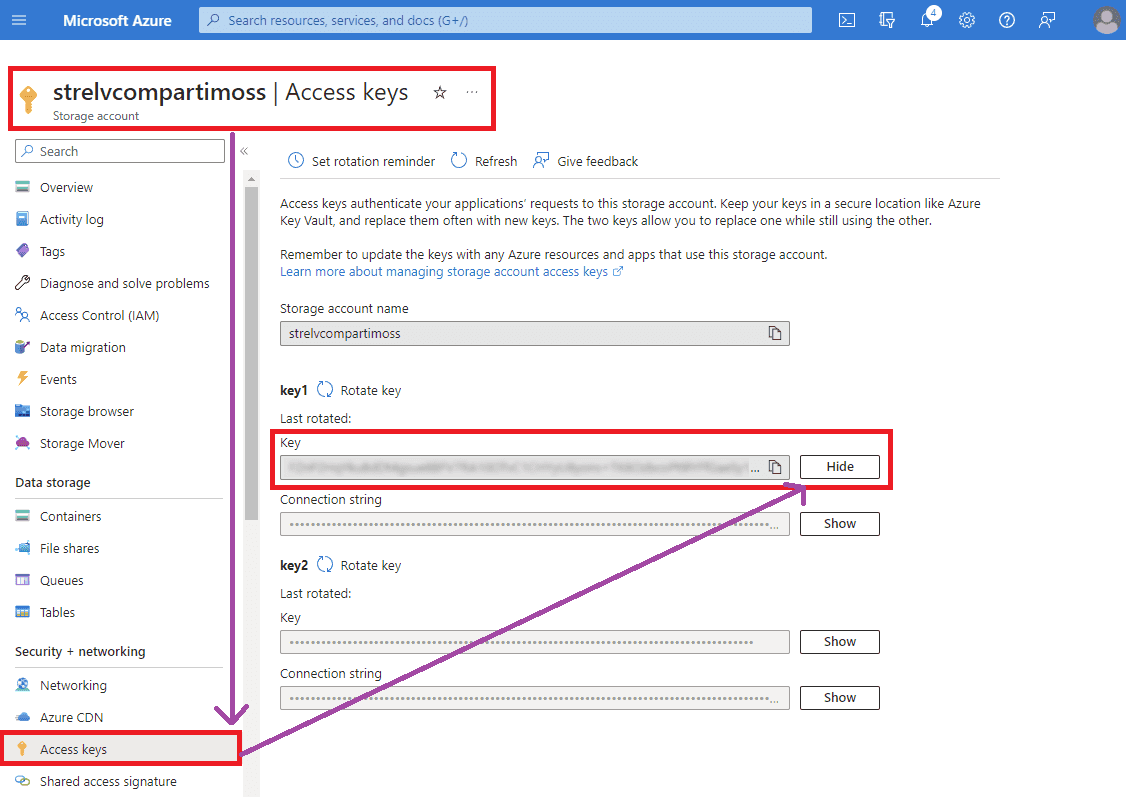The width and height of the screenshot is (1126, 797).
Task: Click the Microsoft Azure home logo text
Action: pyautogui.click(x=117, y=20)
